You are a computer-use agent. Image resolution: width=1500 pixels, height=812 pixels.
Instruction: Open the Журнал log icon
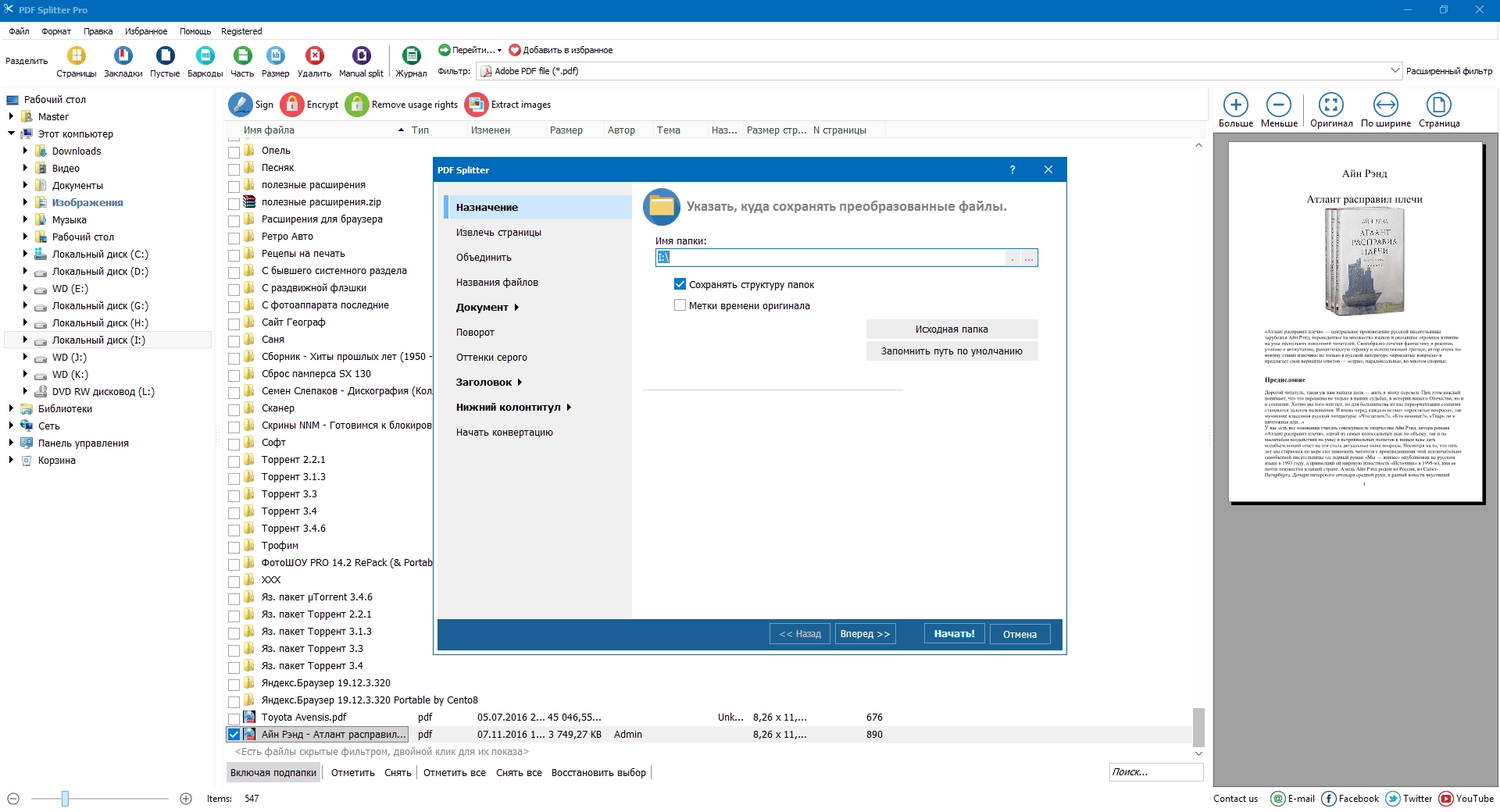(411, 61)
